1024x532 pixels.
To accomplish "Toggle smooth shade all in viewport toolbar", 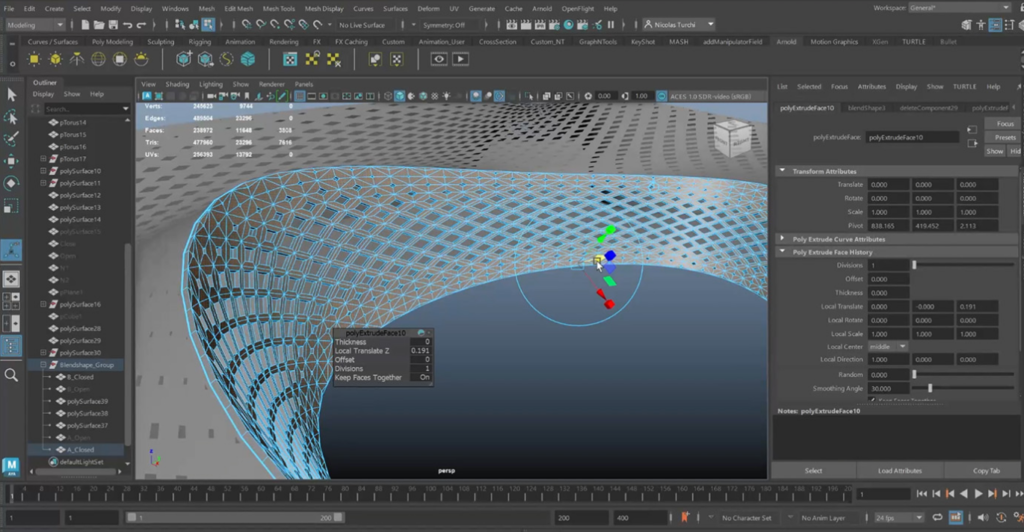I will (x=400, y=96).
